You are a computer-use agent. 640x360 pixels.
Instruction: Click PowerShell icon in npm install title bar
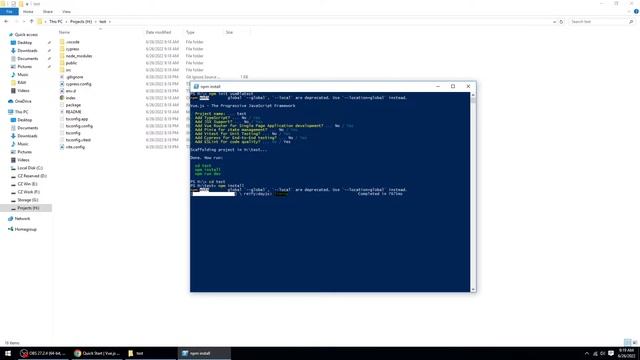pyautogui.click(x=196, y=87)
